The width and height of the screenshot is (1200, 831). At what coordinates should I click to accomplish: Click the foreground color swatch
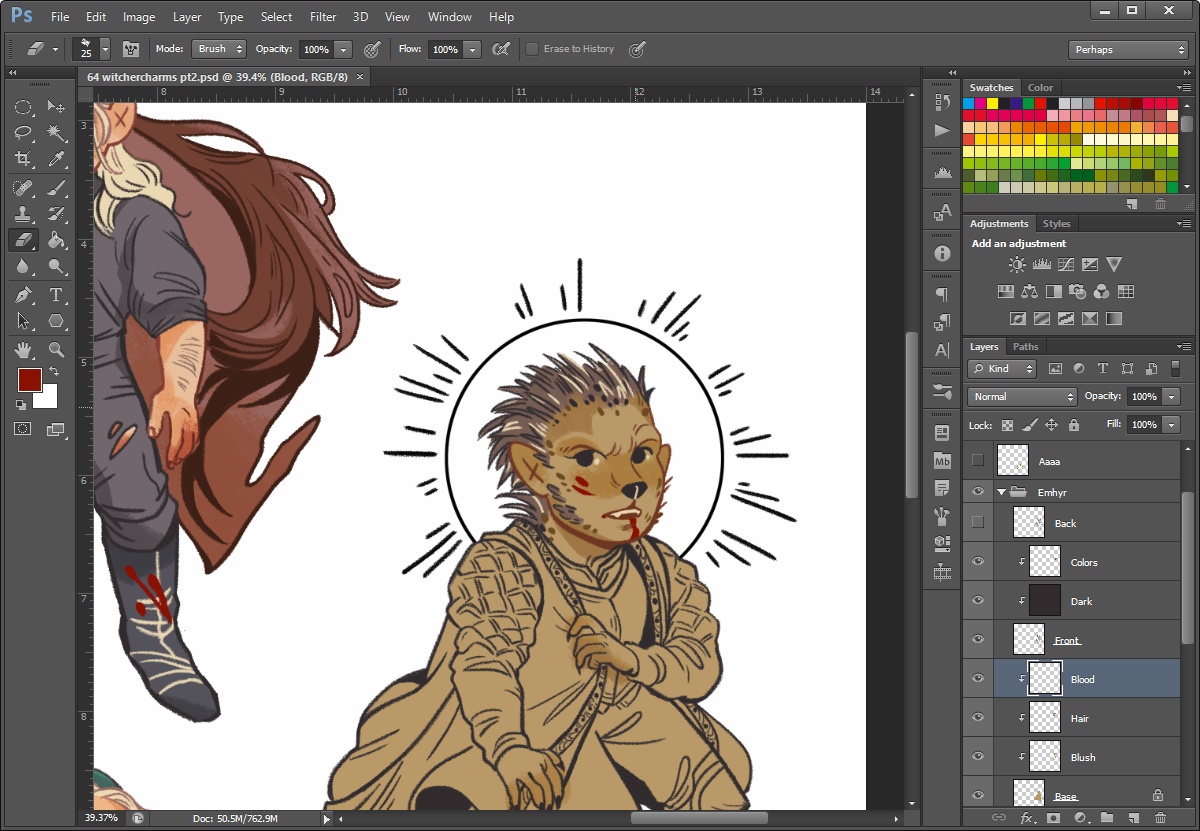[29, 380]
